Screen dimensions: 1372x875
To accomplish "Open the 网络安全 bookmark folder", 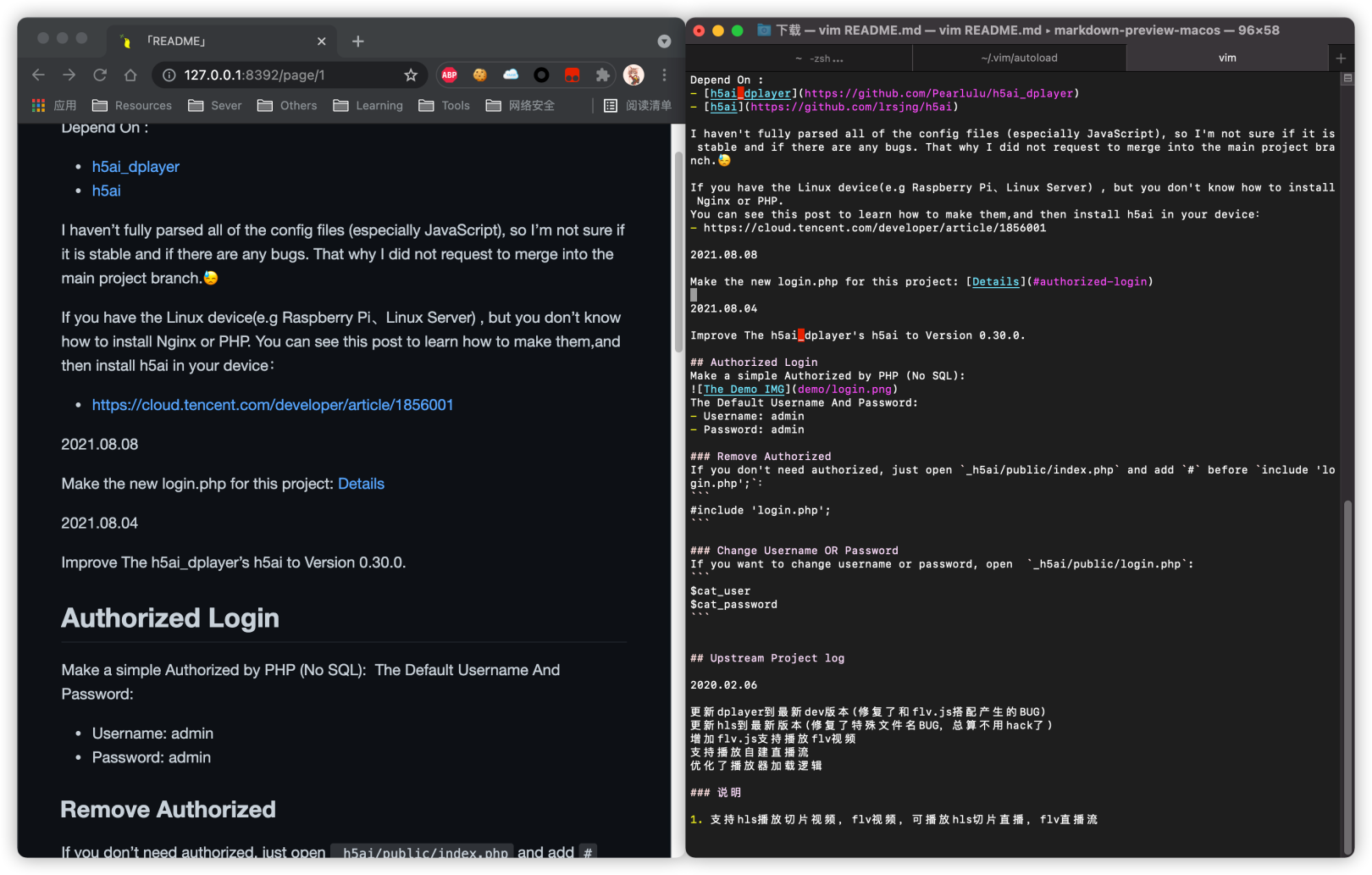I will tap(521, 105).
